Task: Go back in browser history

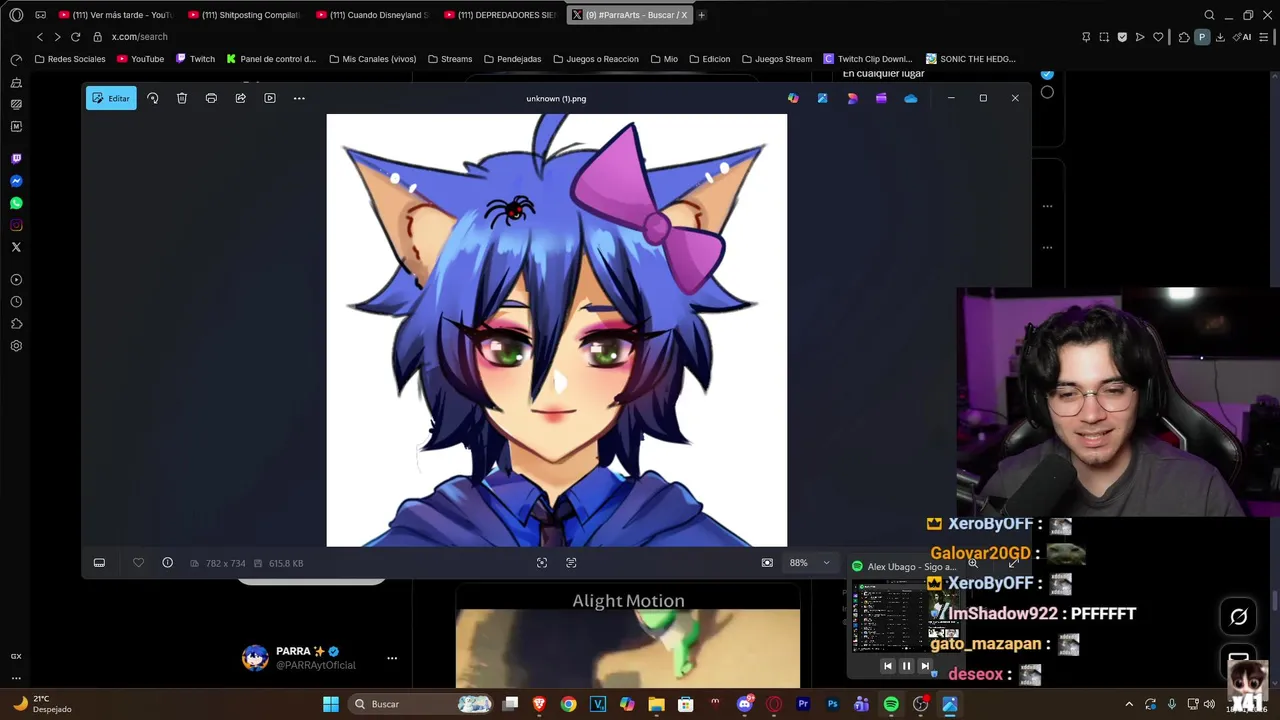Action: tap(39, 37)
